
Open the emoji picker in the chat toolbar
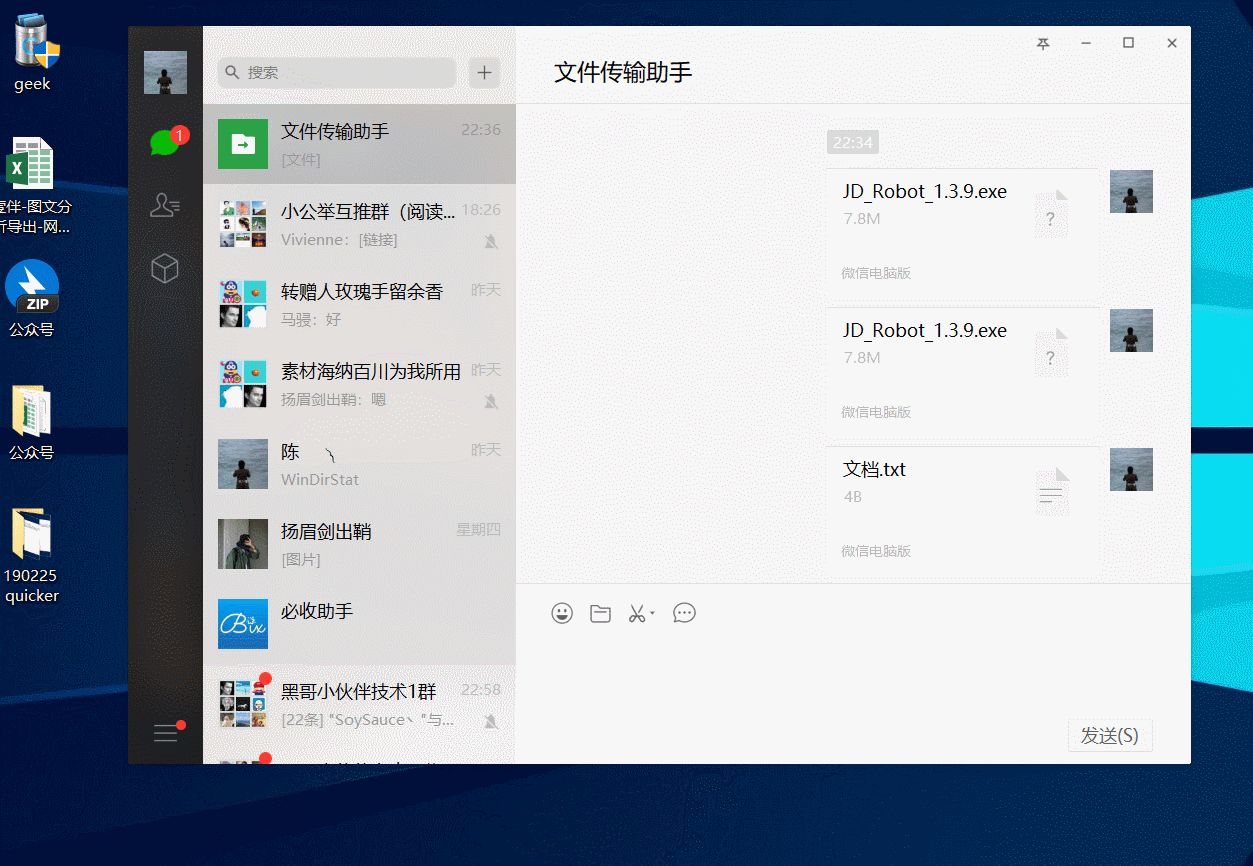coord(562,613)
